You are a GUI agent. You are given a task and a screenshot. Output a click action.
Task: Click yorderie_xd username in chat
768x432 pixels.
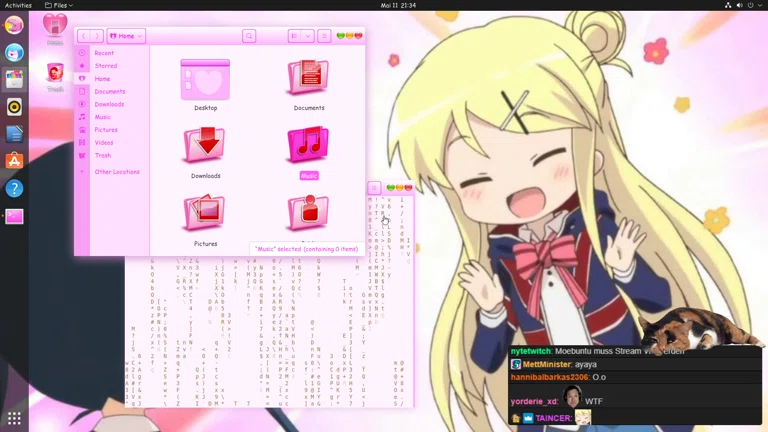pos(534,401)
